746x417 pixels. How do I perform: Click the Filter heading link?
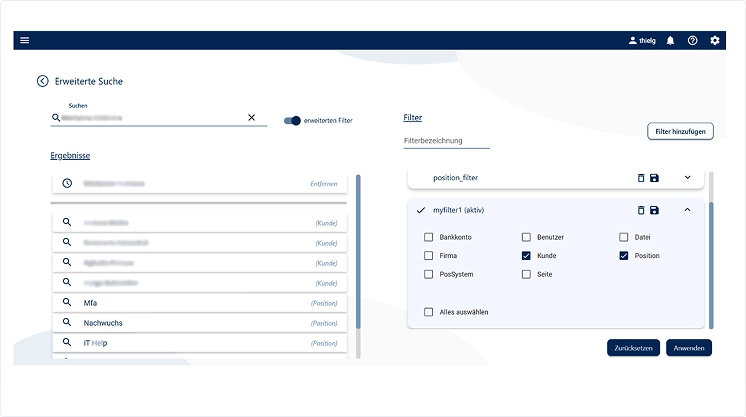click(412, 118)
